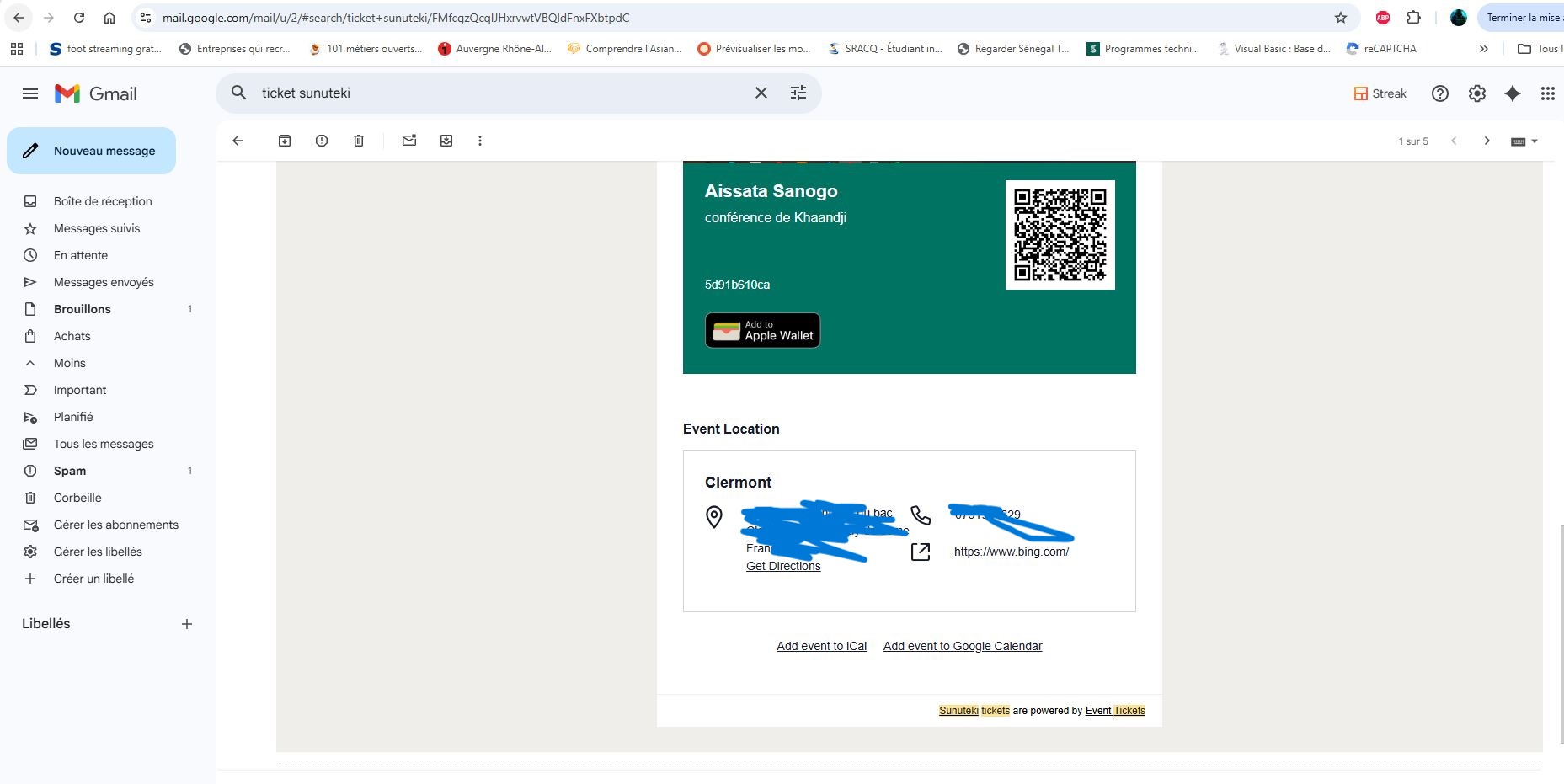Open the three-dot more actions menu
The image size is (1564, 784).
480,141
